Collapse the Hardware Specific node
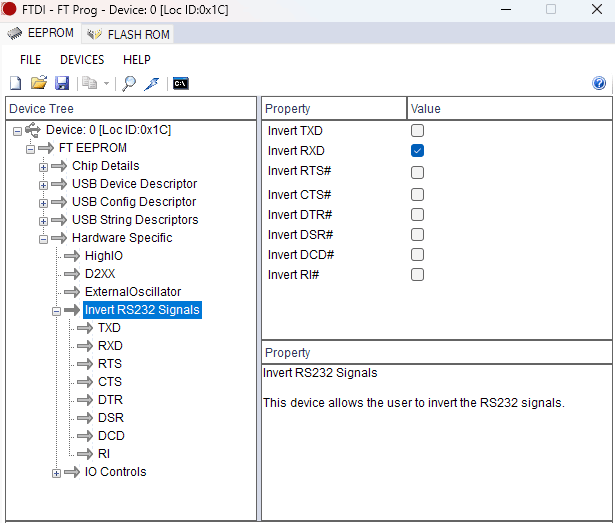The width and height of the screenshot is (615, 523). 44,239
